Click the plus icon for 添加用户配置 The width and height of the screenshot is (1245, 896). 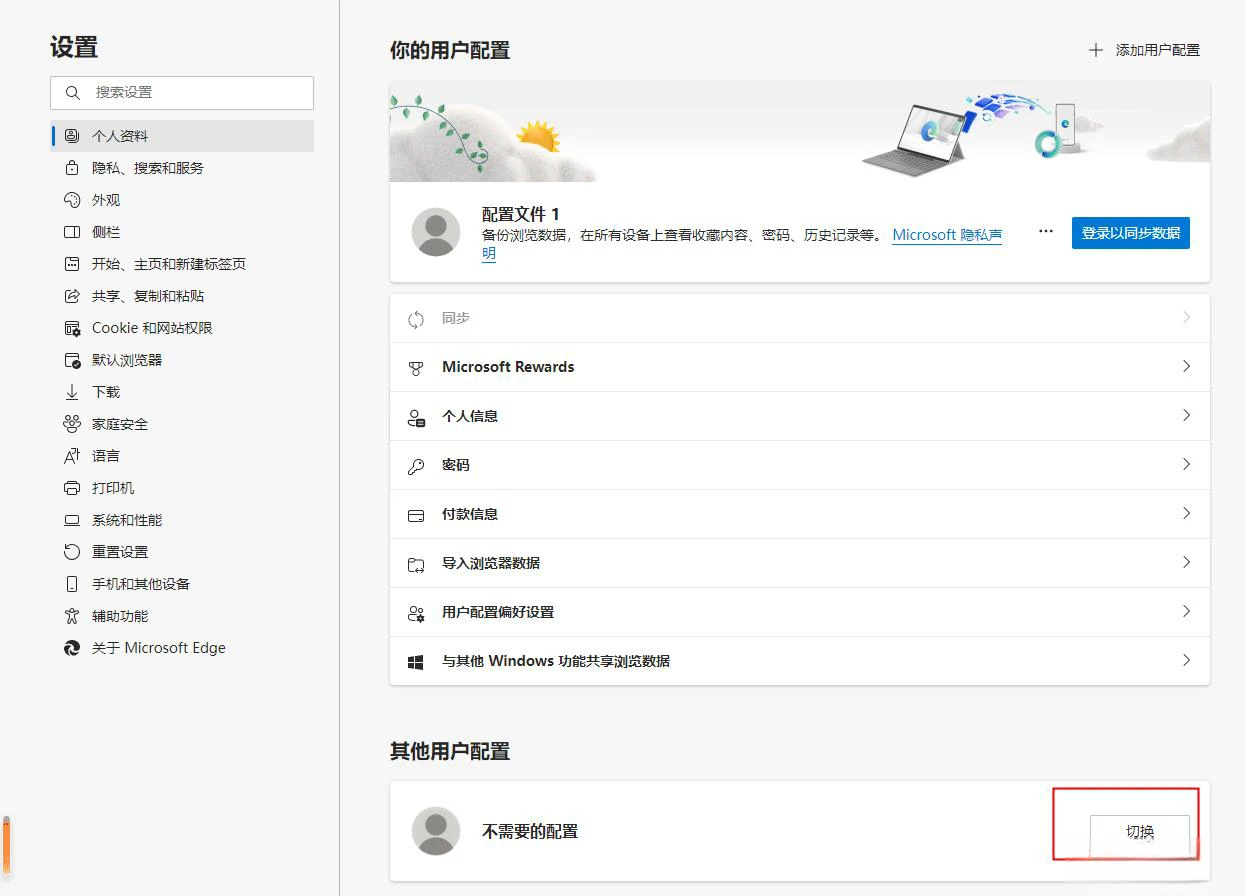pos(1096,50)
